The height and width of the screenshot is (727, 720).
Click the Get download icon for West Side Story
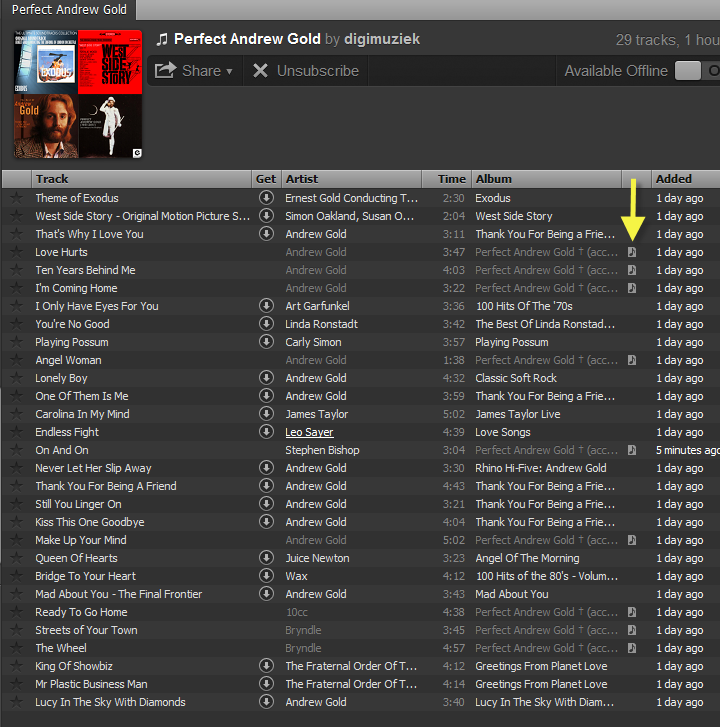pos(266,216)
